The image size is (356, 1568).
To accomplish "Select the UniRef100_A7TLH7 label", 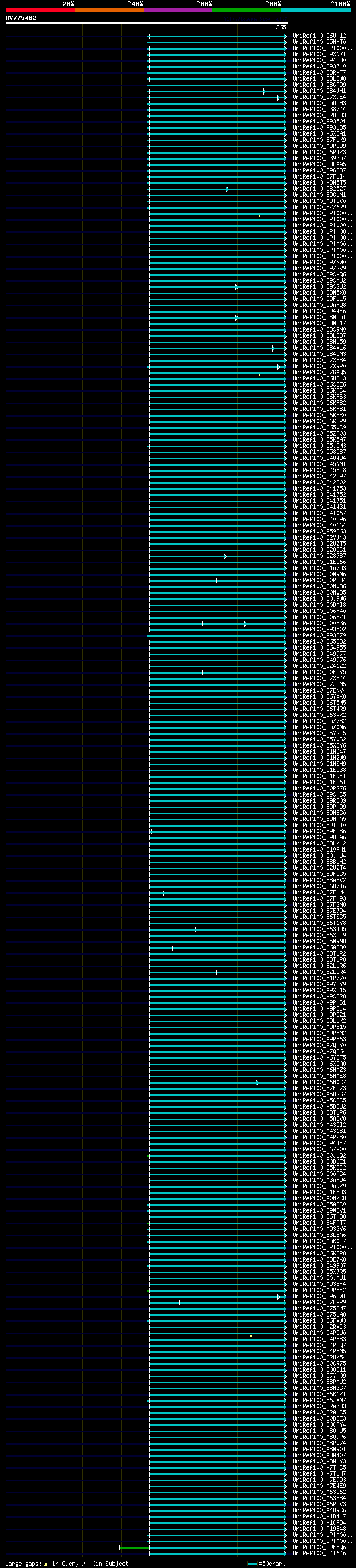I will tap(319, 1473).
